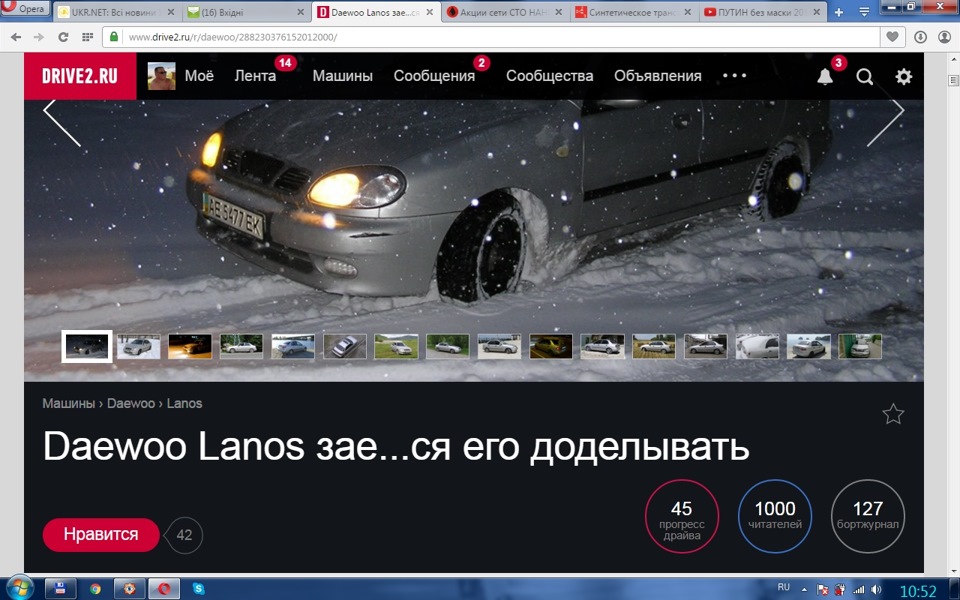
Task: Select the first snowy night photo thumbnail
Action: click(x=87, y=347)
